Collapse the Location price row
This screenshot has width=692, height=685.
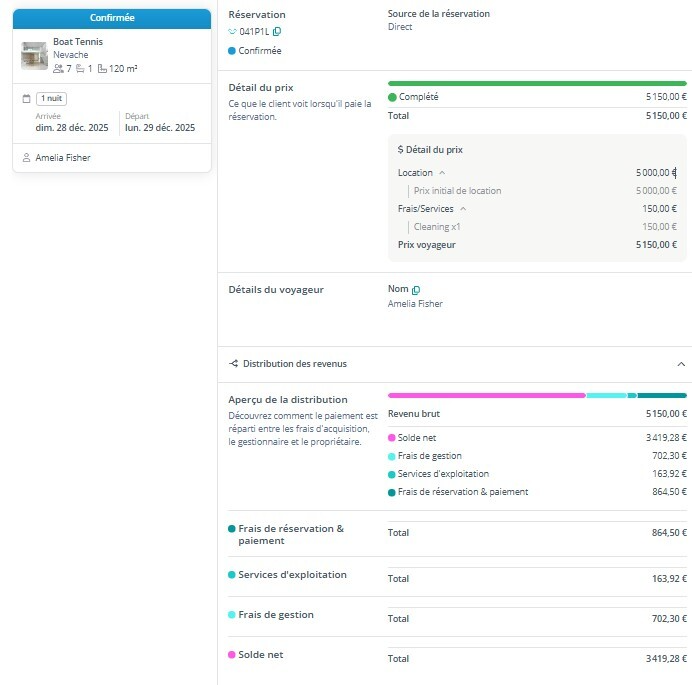[442, 173]
